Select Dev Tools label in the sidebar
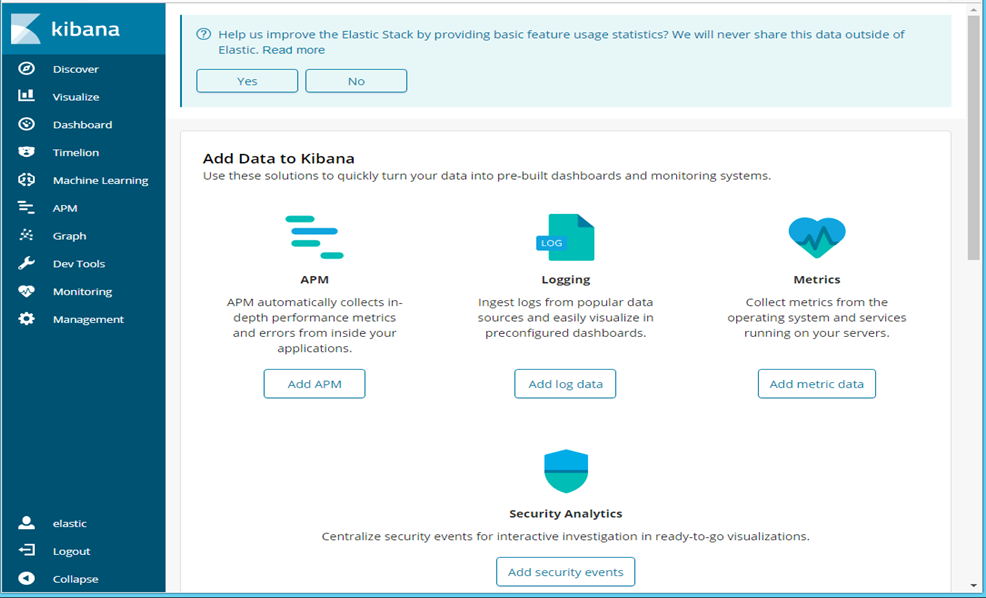The image size is (986, 598). tap(79, 263)
